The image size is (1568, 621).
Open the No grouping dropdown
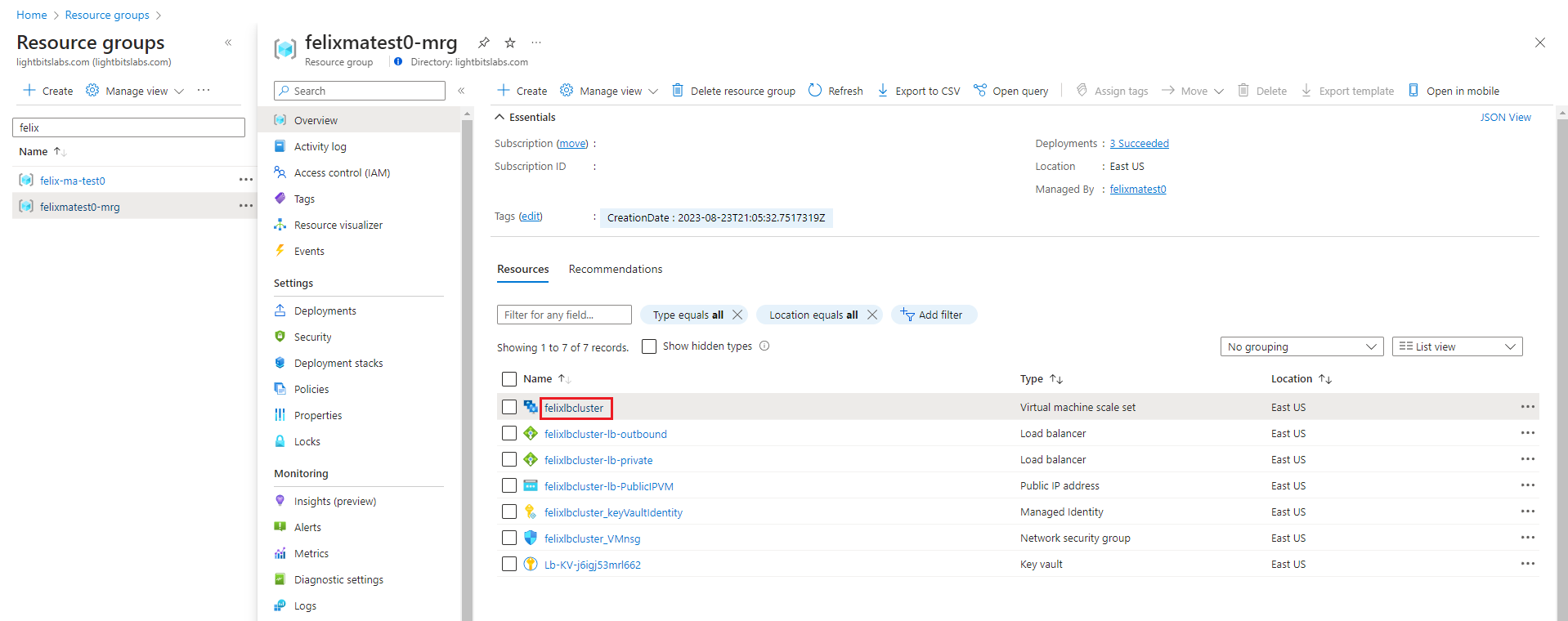coord(1301,346)
